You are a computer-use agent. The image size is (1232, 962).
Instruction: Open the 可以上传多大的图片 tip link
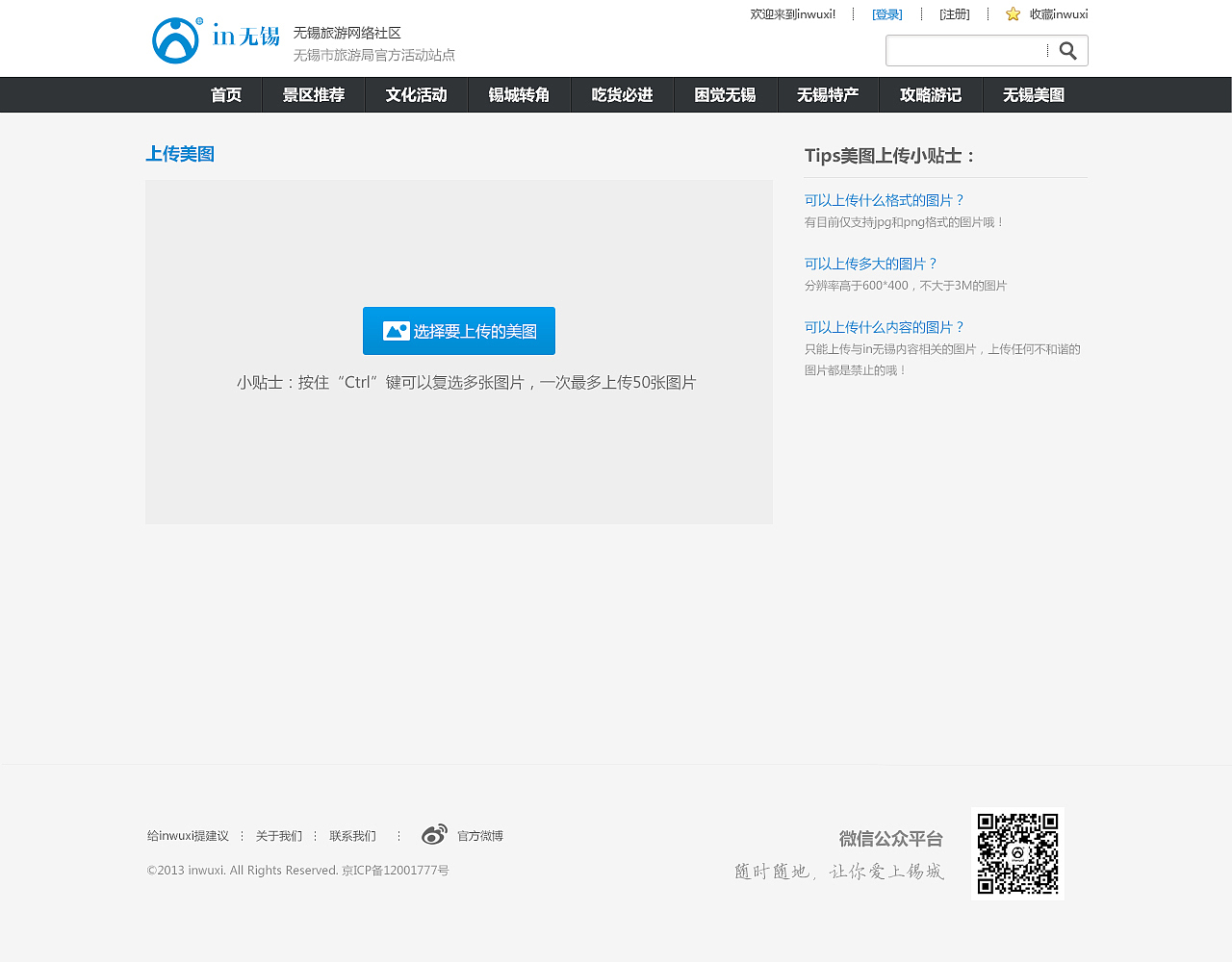click(870, 263)
